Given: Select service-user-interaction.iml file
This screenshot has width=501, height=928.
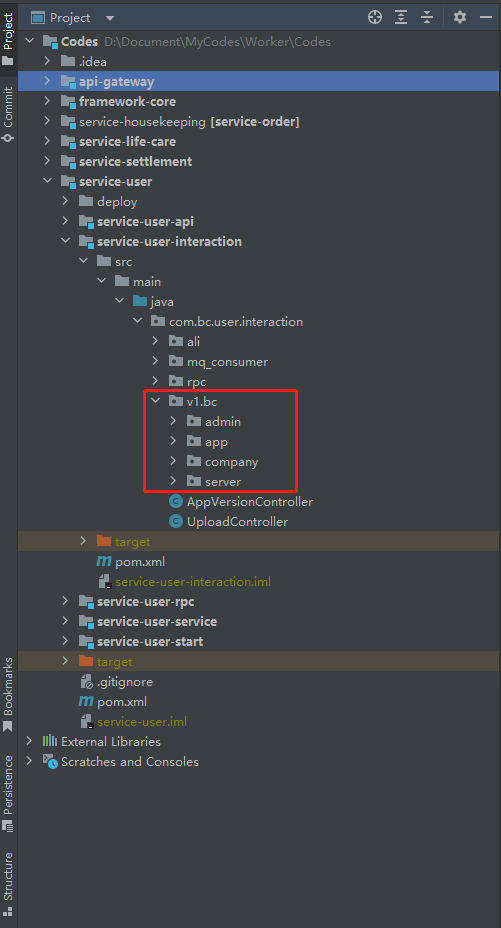Looking at the screenshot, I should coord(185,582).
